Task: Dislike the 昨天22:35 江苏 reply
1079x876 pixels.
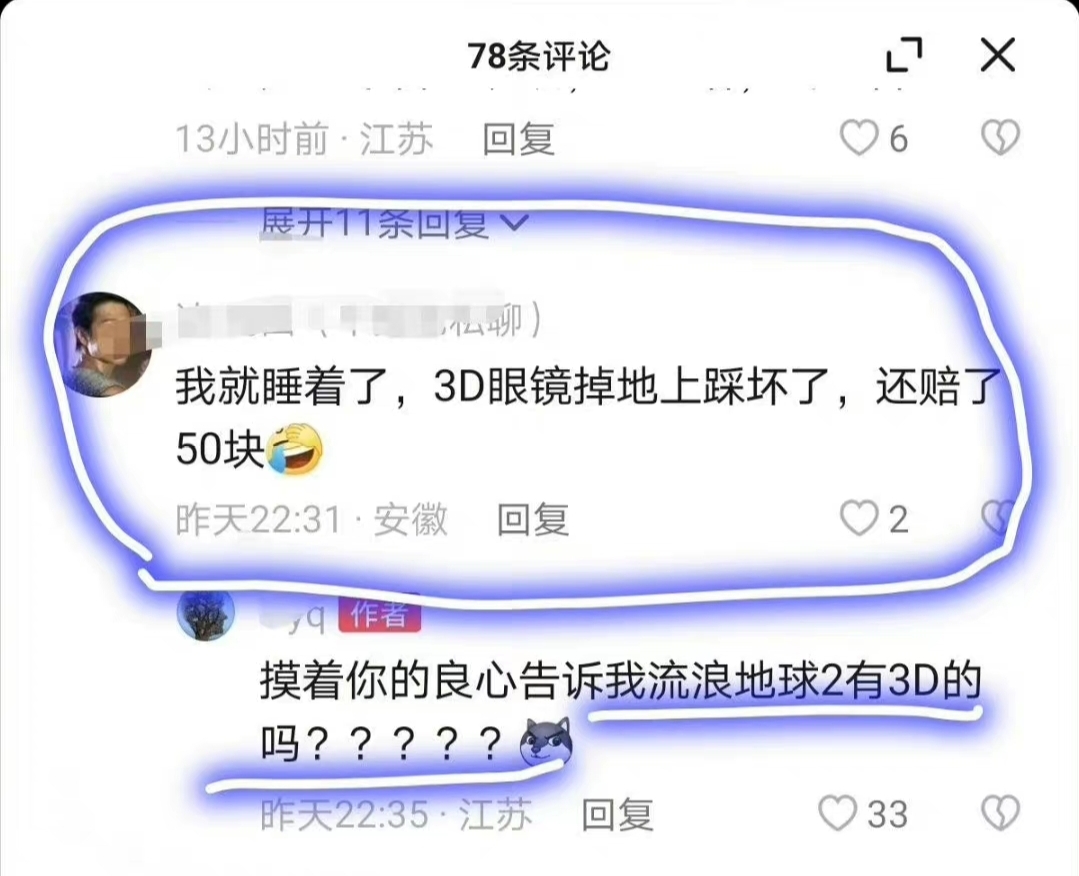Action: (1000, 813)
